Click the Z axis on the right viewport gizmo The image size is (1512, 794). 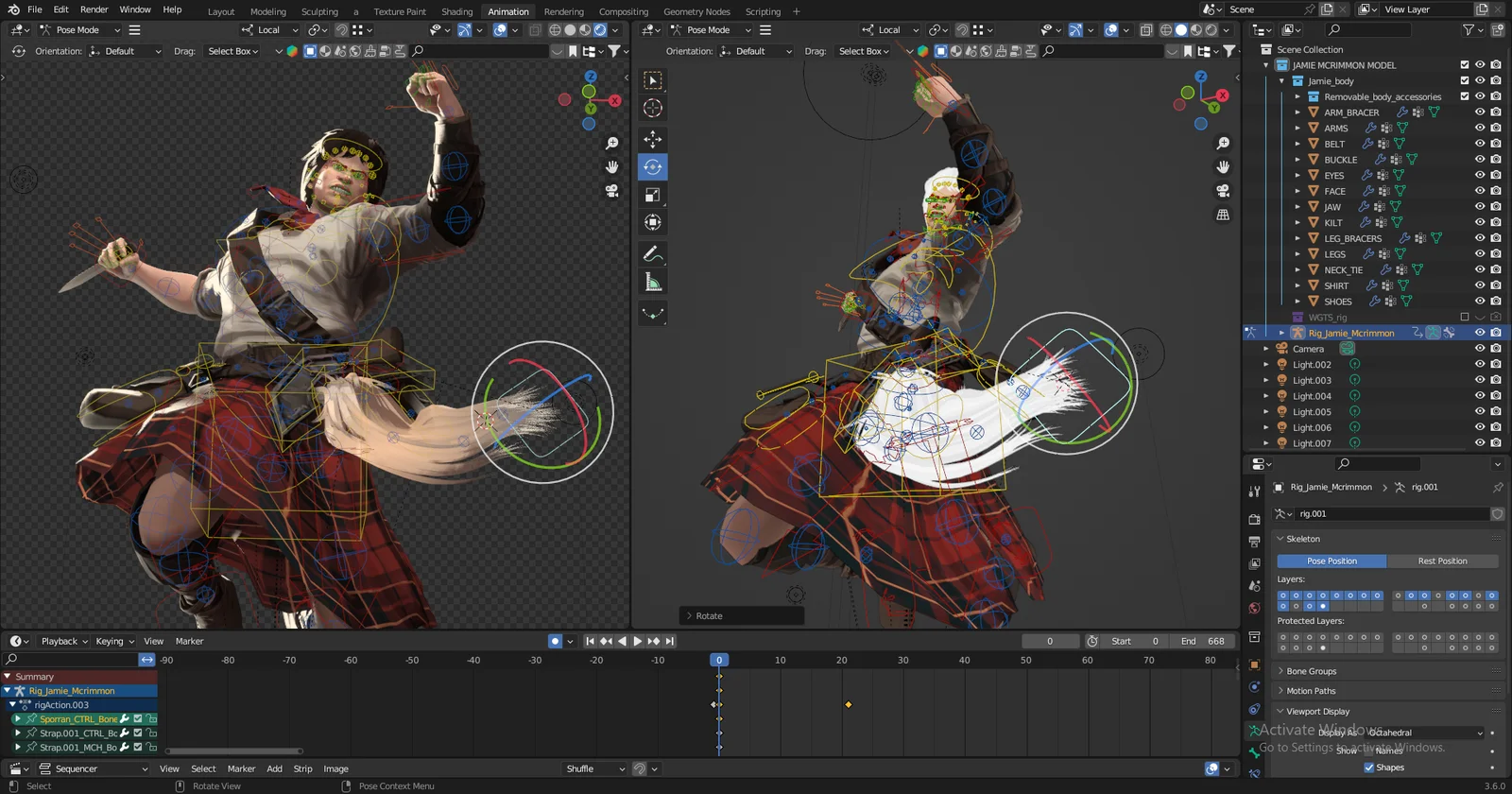coord(1201,77)
